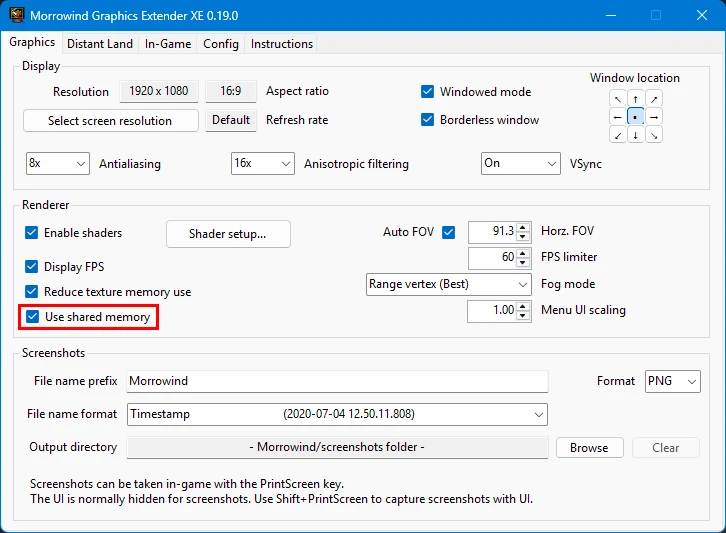Switch to the Distant Land tab
The width and height of the screenshot is (726, 533).
coord(100,44)
